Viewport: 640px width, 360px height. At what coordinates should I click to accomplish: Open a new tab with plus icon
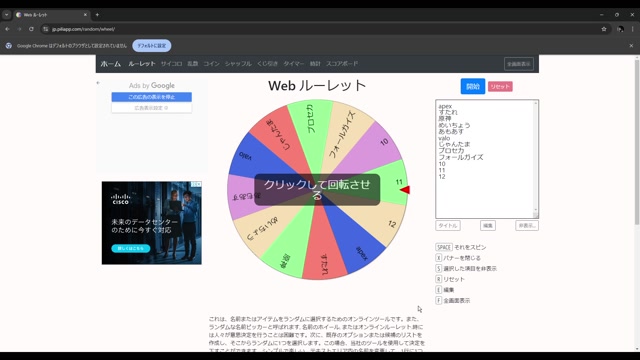pyautogui.click(x=97, y=15)
